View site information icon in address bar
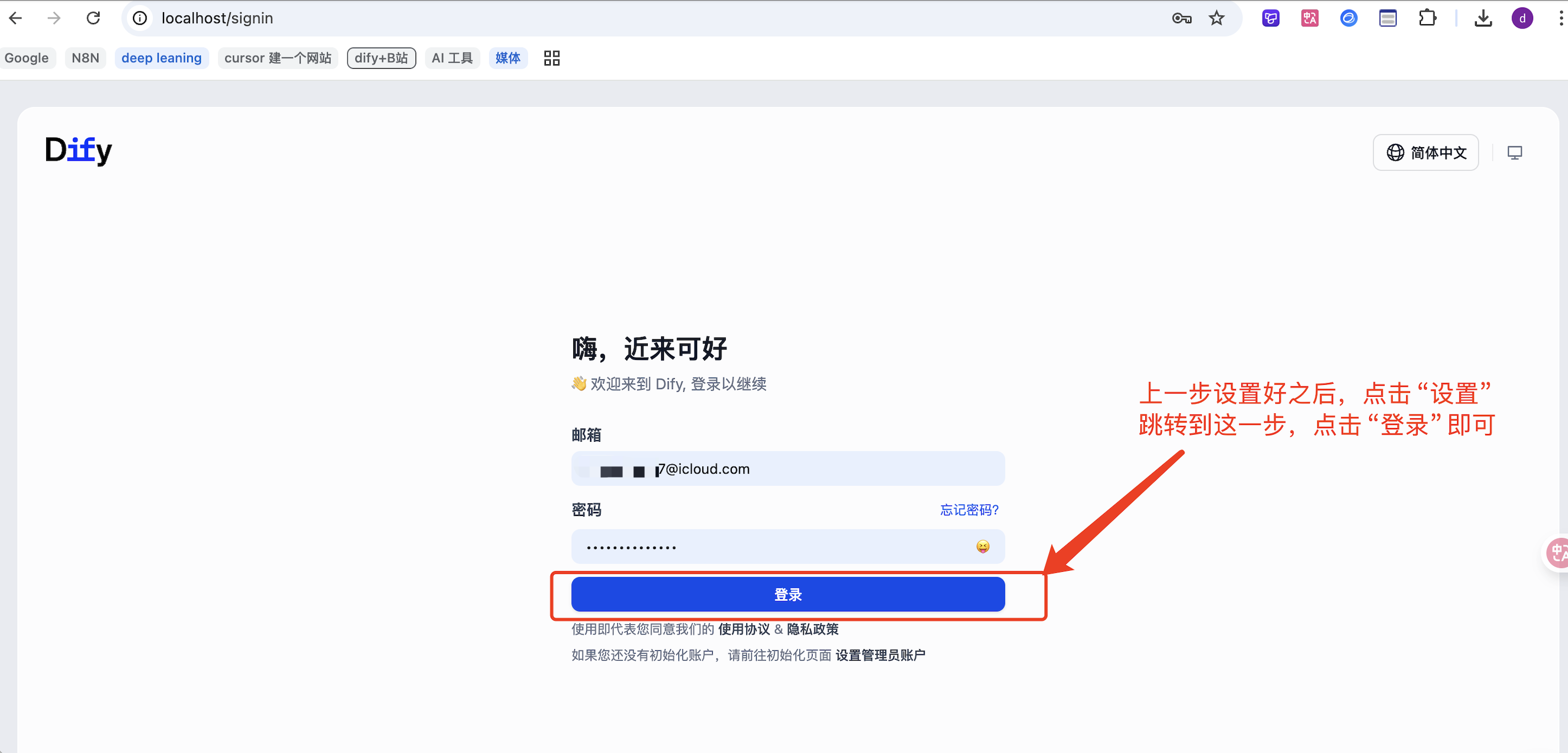1568x753 pixels. 140,18
